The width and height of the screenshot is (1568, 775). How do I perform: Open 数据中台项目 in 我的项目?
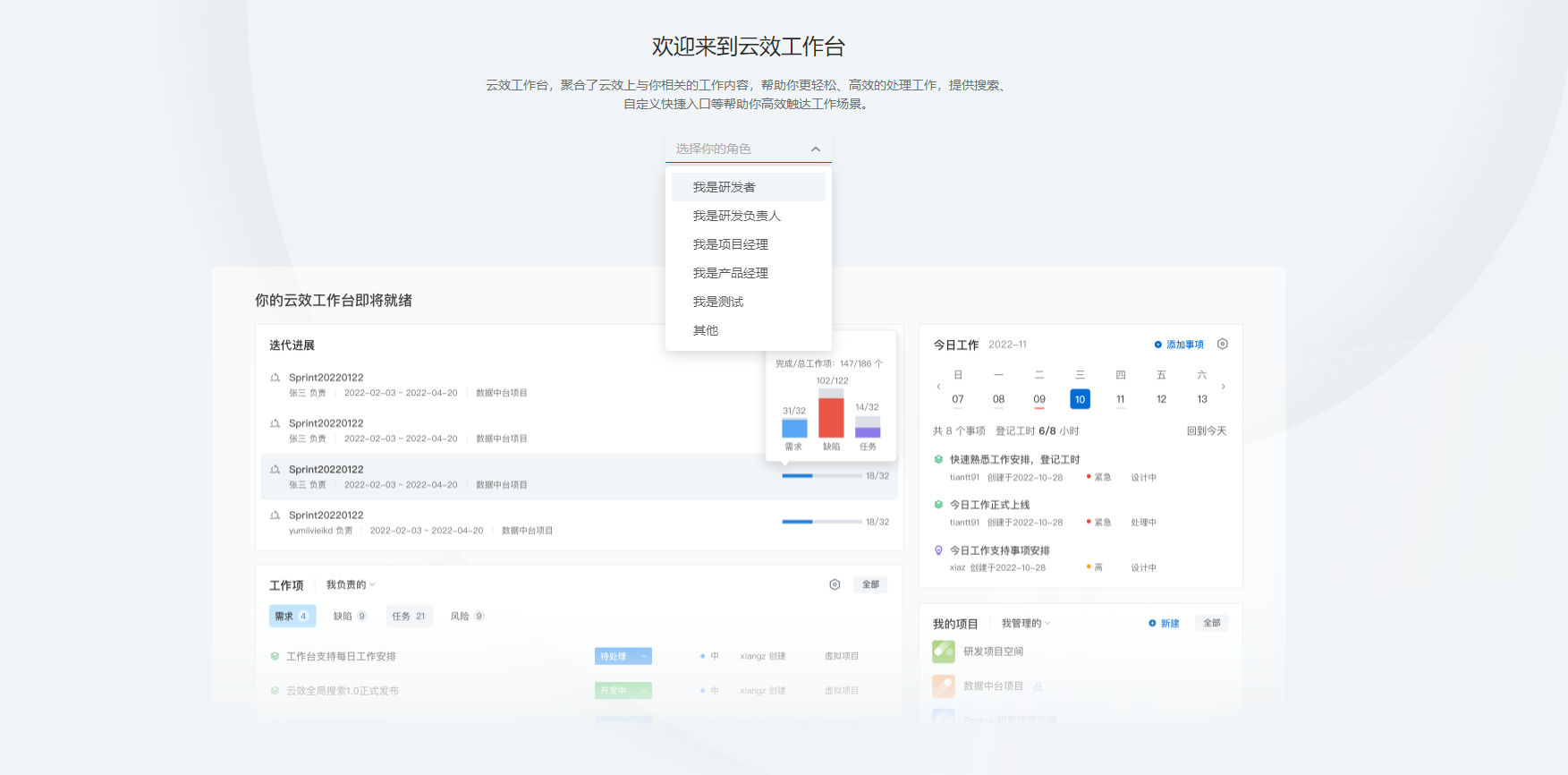coord(993,686)
